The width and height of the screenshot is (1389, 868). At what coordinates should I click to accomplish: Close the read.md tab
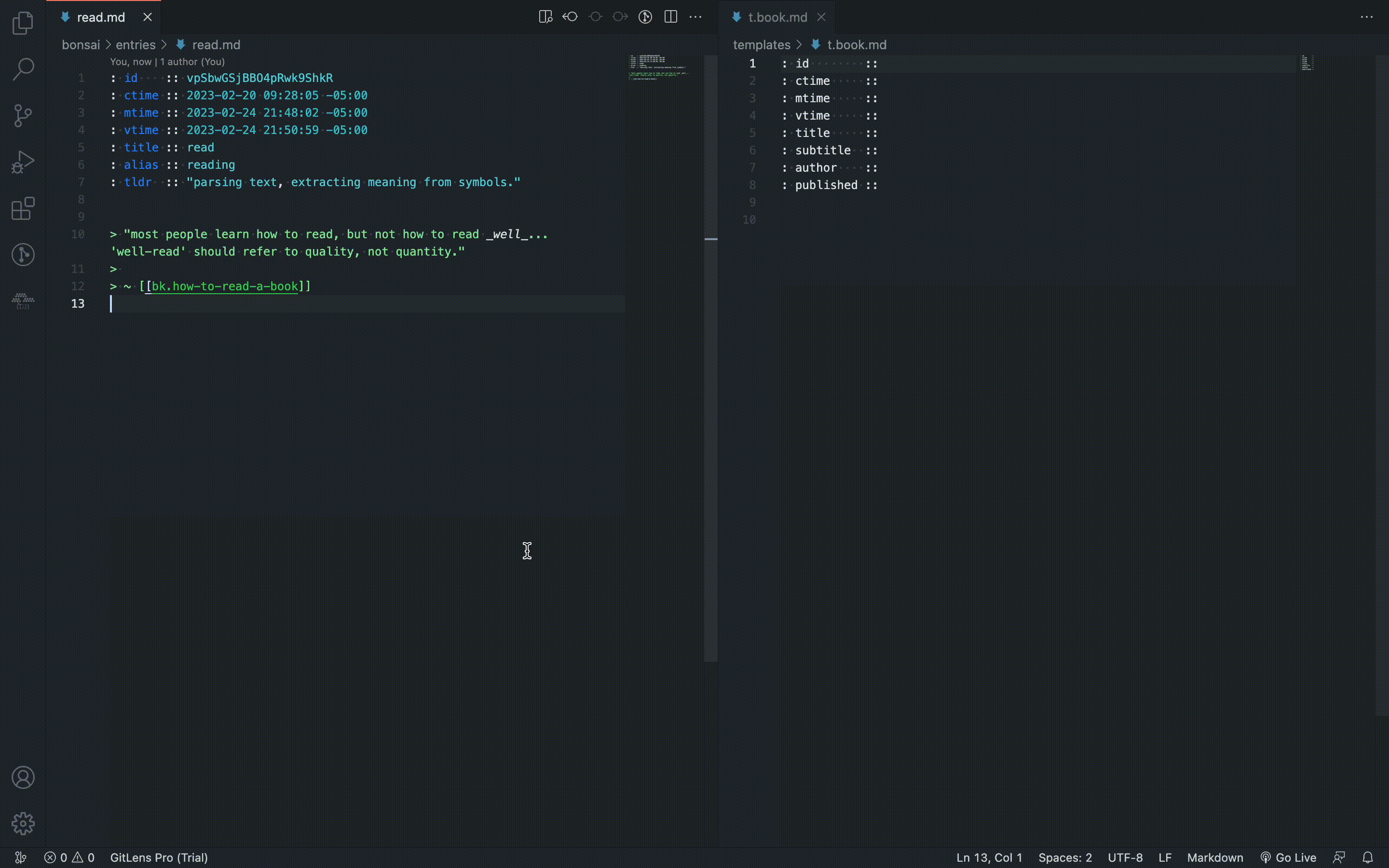[x=148, y=17]
